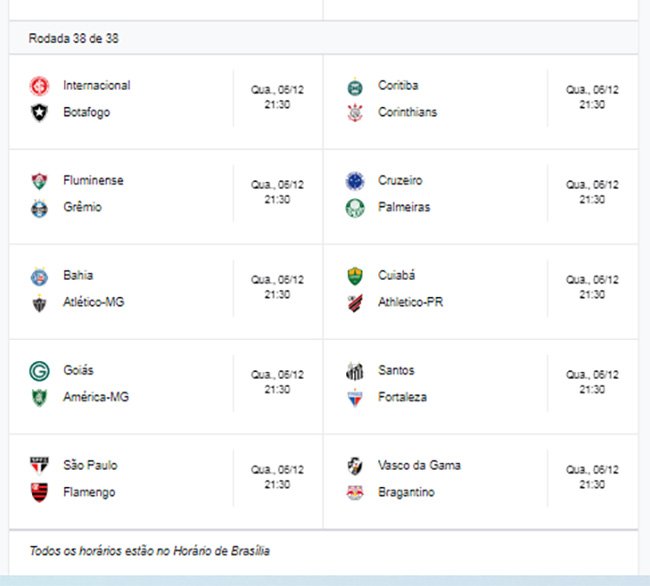The width and height of the screenshot is (650, 586).
Task: Select the Atlético-MG team name
Action: point(94,302)
